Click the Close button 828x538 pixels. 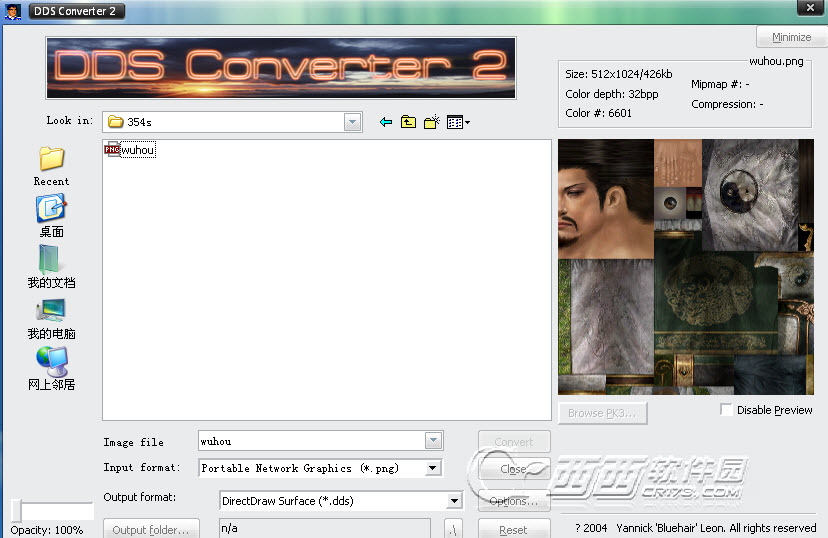point(514,469)
